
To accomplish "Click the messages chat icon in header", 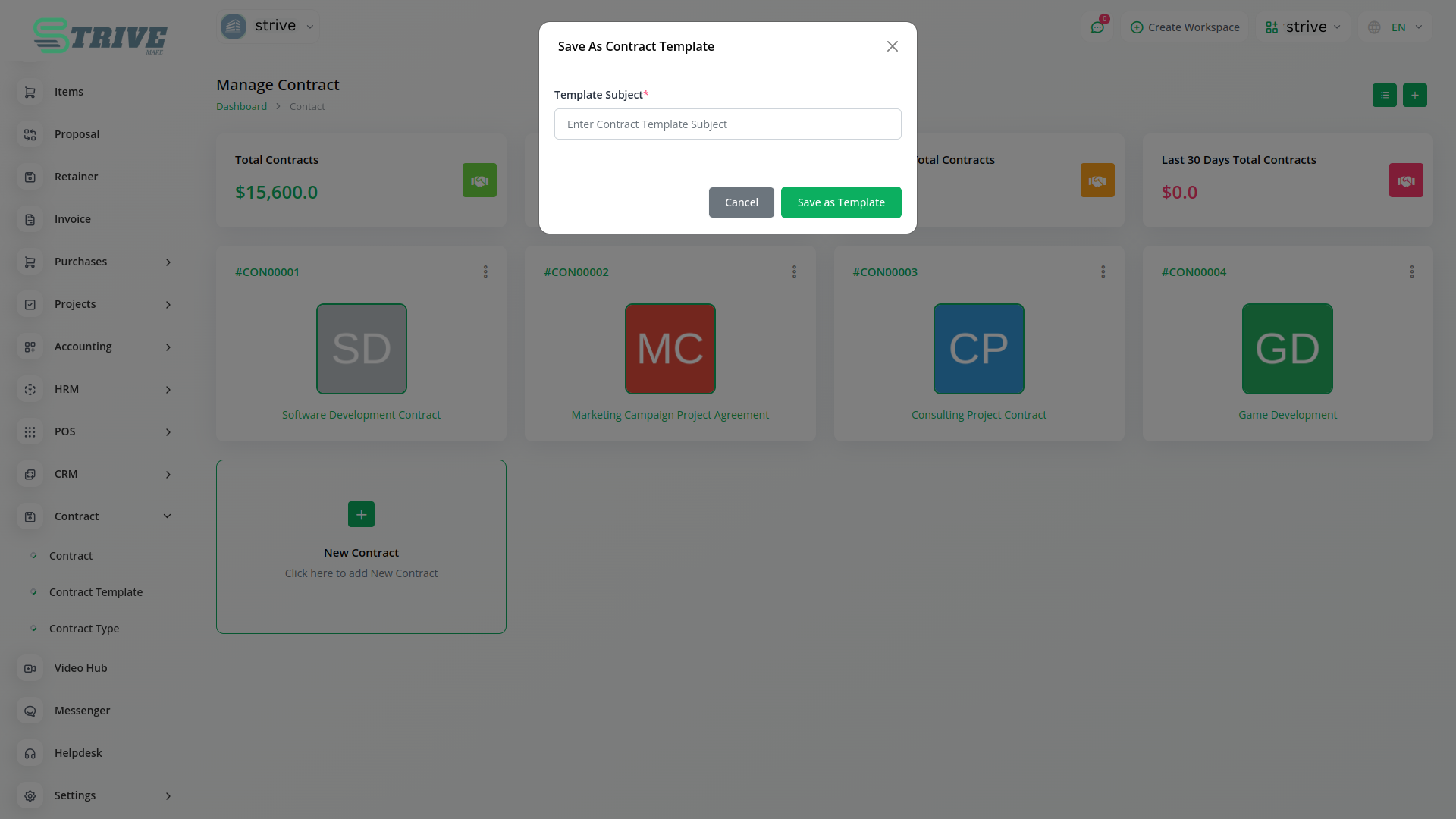I will 1097,27.
